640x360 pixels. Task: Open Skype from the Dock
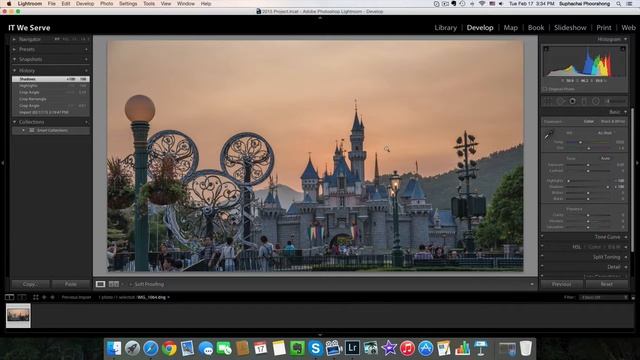(315, 348)
